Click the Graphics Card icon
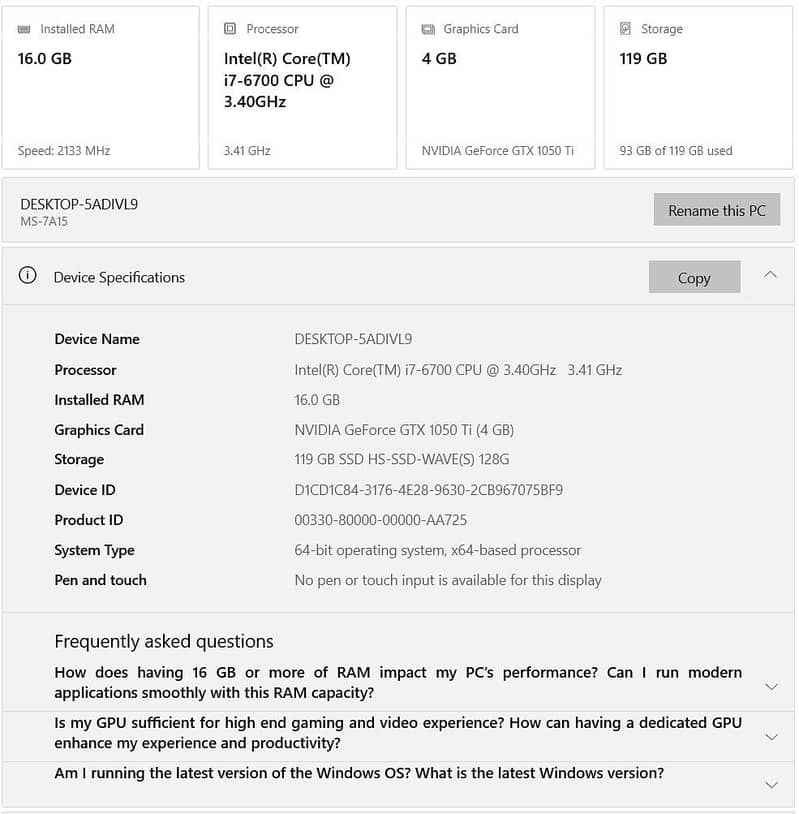Screen dimensions: 799x814 [x=428, y=29]
